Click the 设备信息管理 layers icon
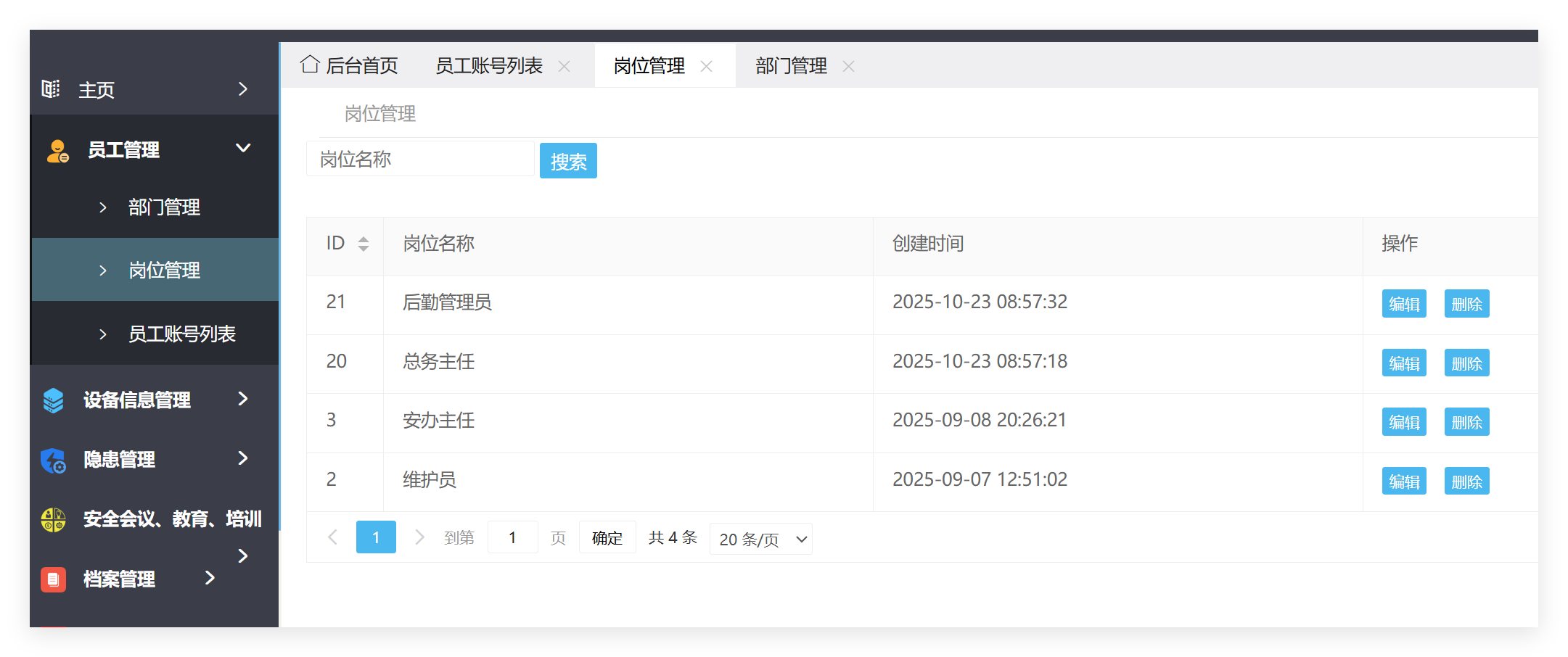This screenshot has height=657, width=1568. pyautogui.click(x=54, y=400)
